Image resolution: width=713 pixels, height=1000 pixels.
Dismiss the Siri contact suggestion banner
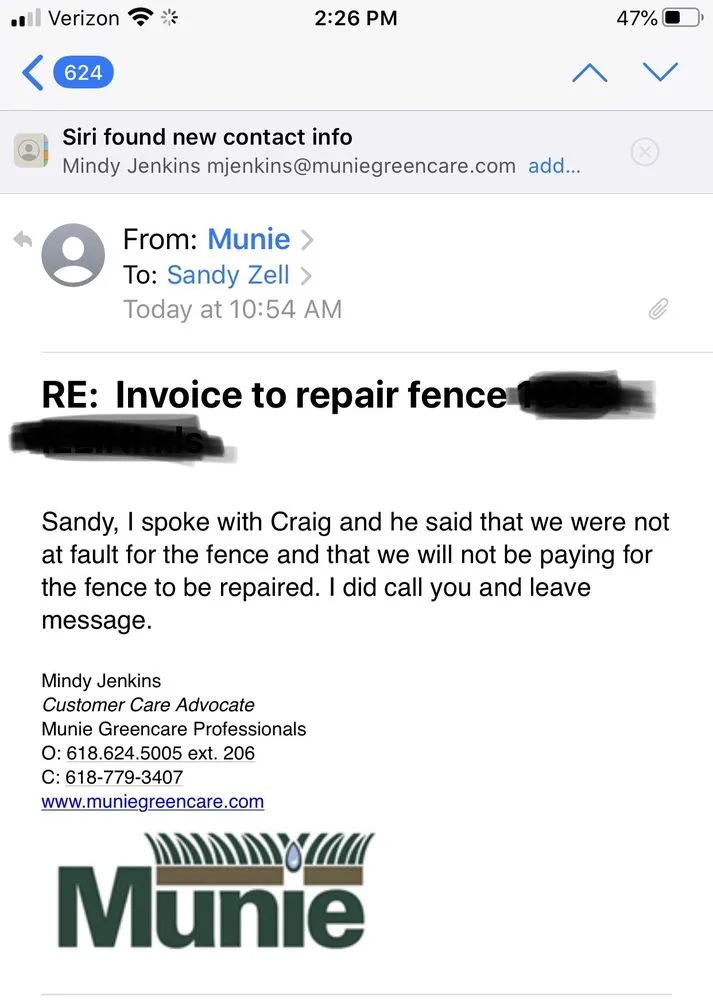645,151
